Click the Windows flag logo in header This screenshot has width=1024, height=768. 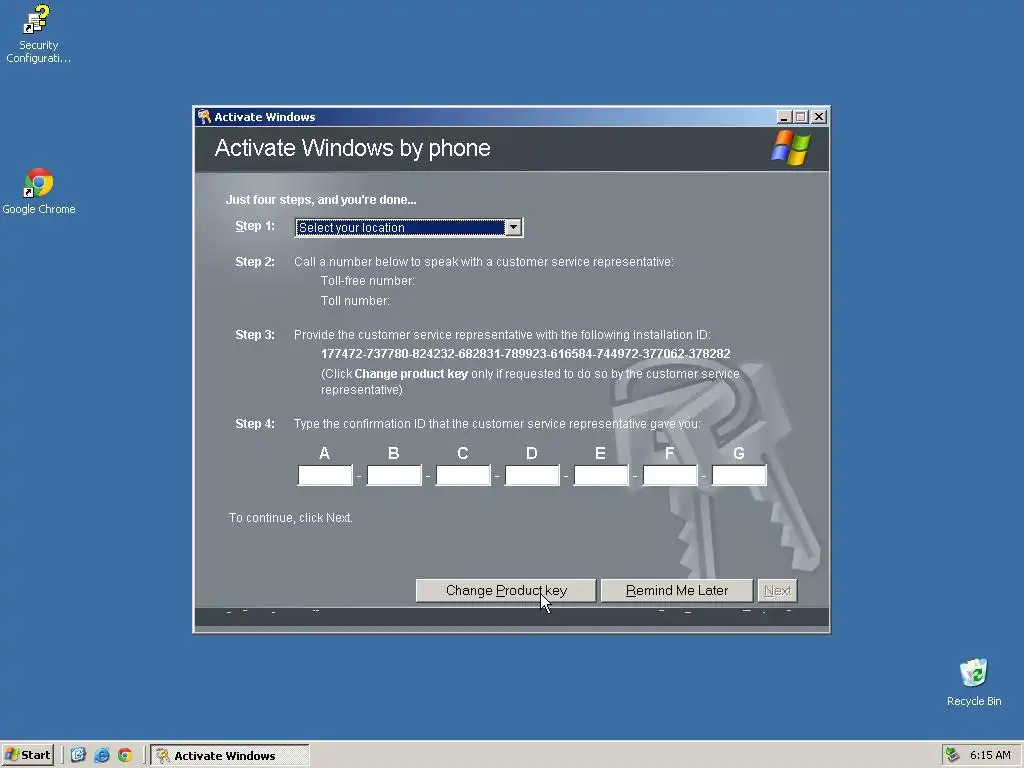tap(790, 148)
